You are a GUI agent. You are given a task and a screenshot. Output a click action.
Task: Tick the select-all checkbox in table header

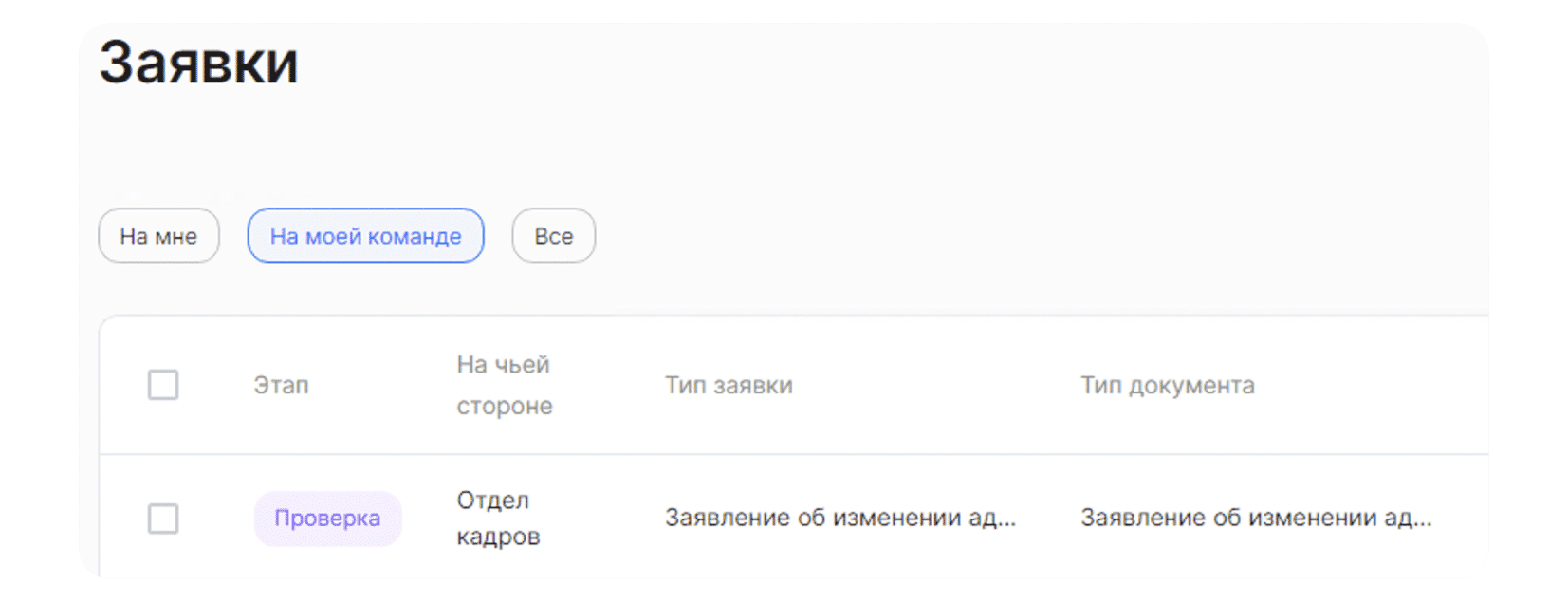163,385
